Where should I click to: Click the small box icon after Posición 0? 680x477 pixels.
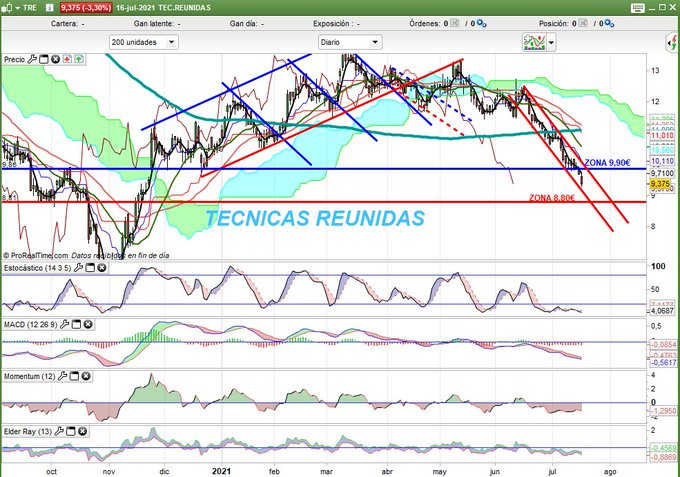[583, 23]
